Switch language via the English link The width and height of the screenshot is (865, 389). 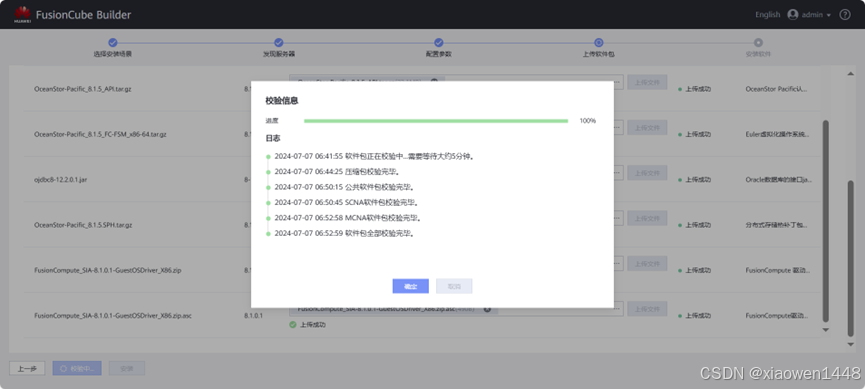click(x=767, y=15)
